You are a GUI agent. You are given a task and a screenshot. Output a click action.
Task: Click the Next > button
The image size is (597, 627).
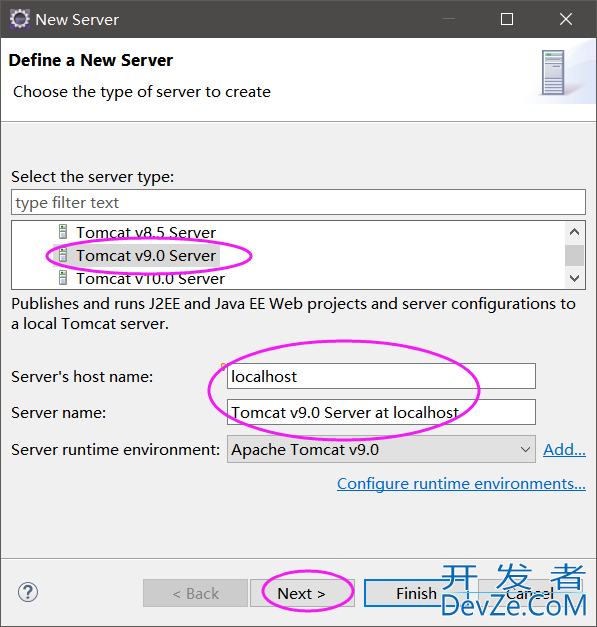click(x=302, y=593)
